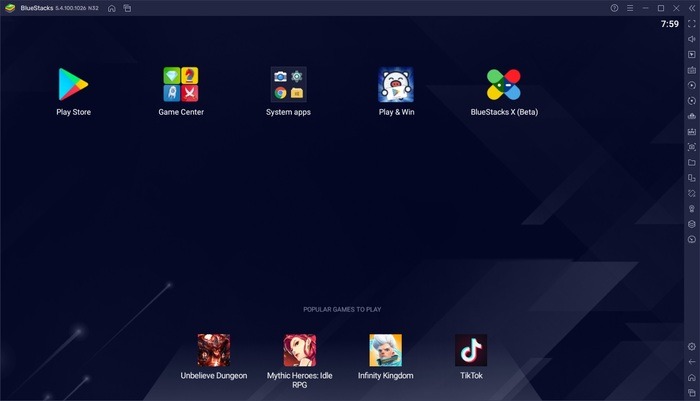
Task: Click the sync operations circular-arrow icon
Action: click(692, 101)
